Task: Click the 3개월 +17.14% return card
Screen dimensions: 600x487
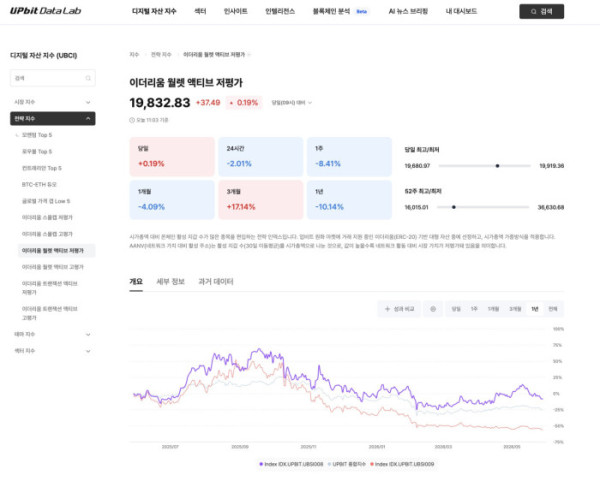Action: [261, 200]
